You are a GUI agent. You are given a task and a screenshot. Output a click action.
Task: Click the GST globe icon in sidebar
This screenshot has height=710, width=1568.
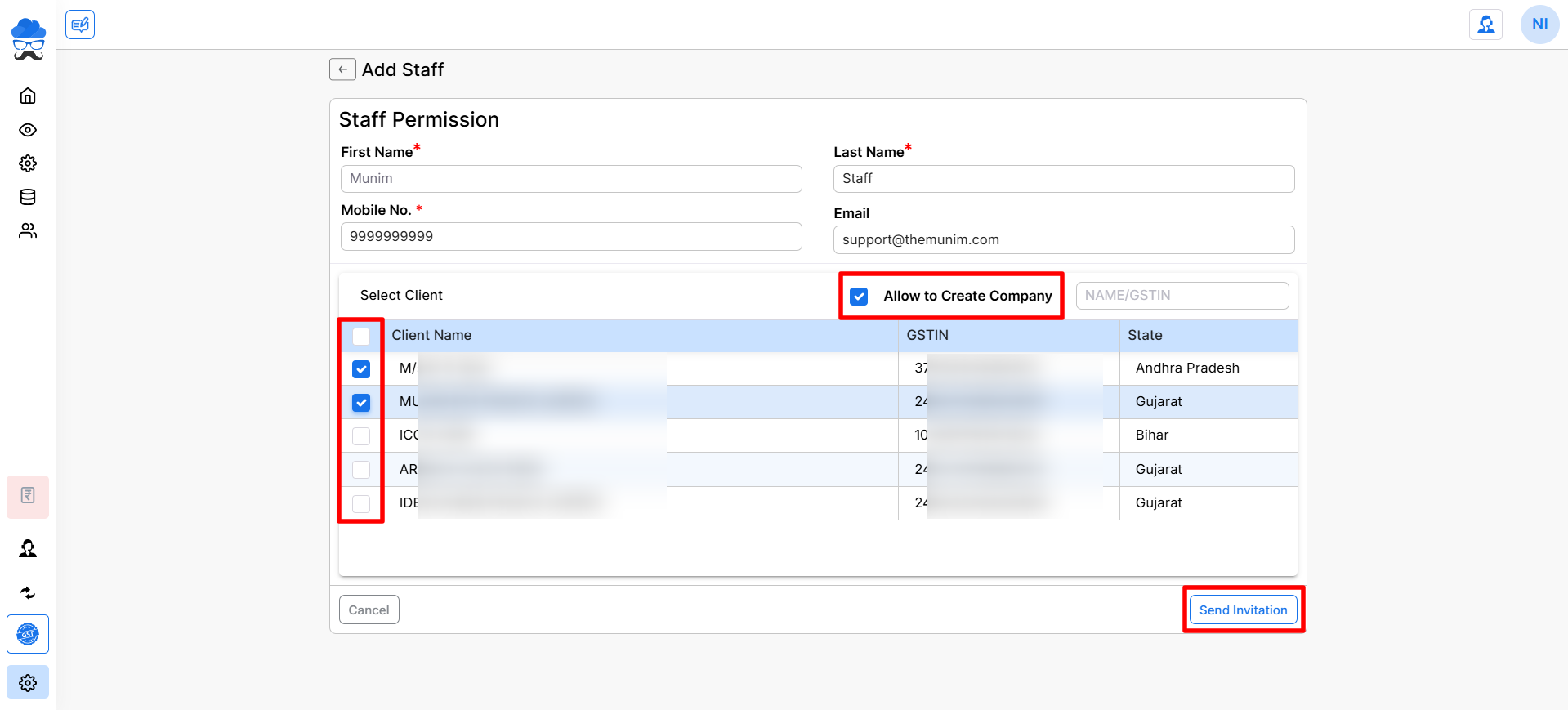point(28,634)
